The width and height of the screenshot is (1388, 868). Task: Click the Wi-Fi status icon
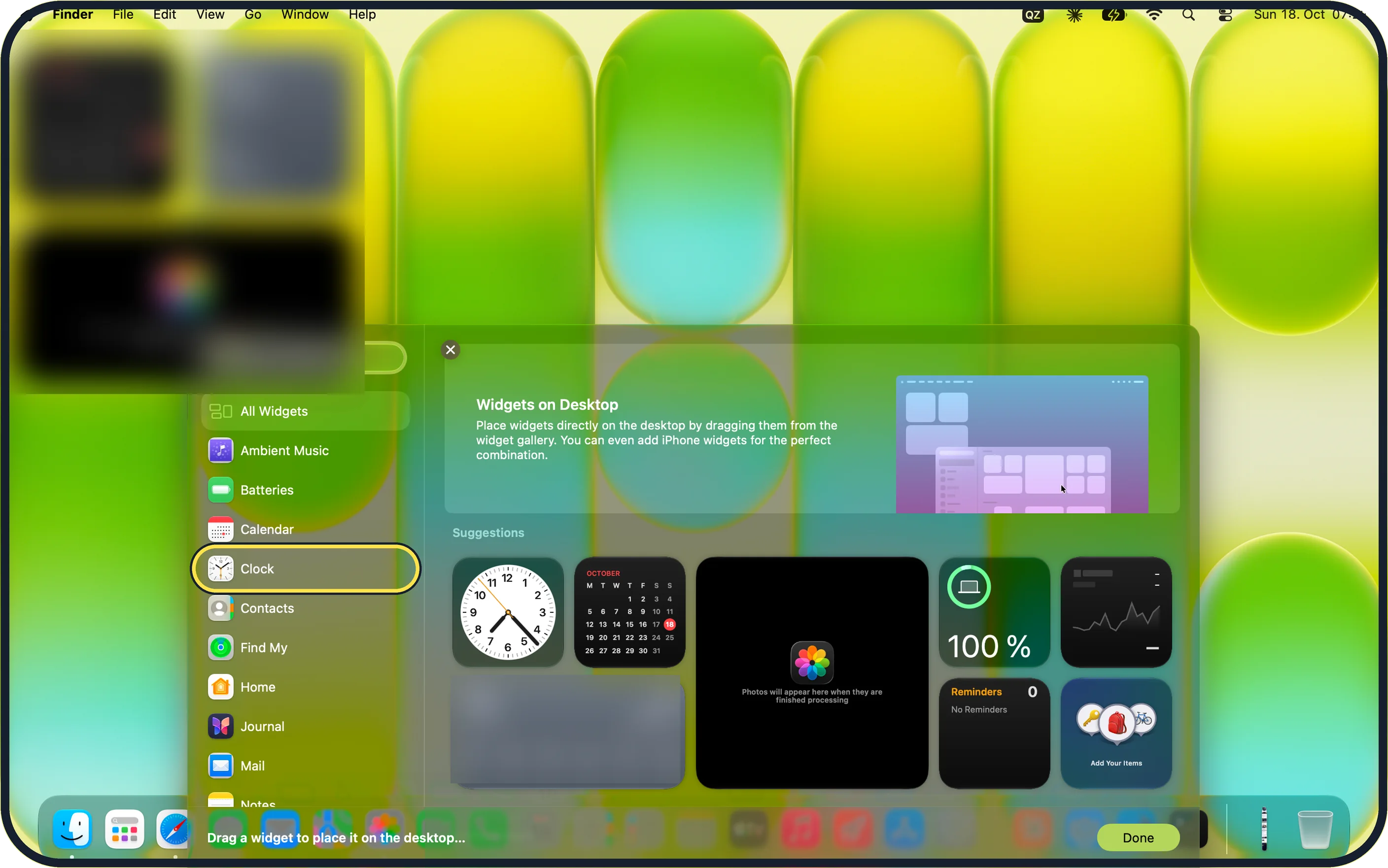pos(1154,15)
